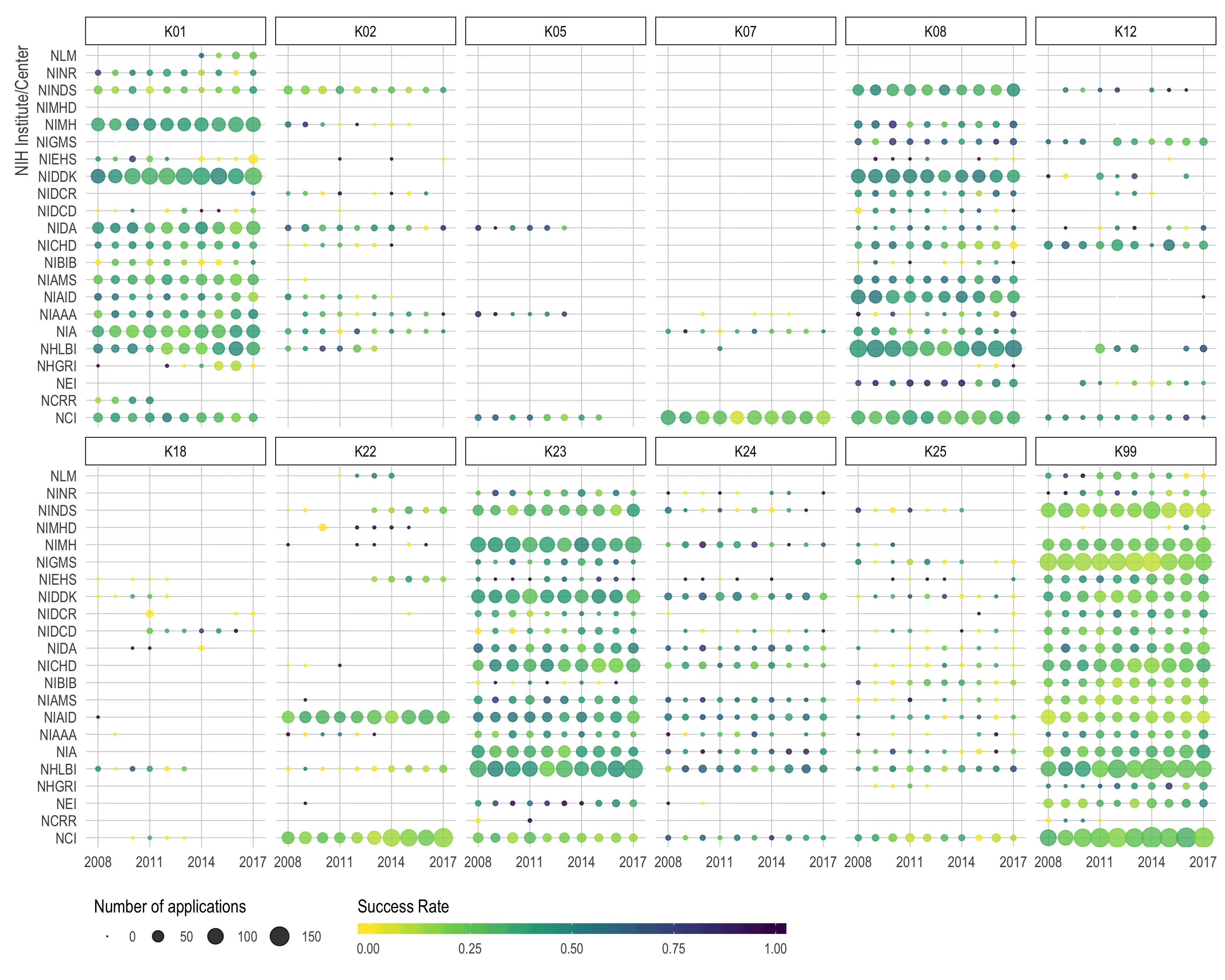Click the NHLBI 2008 bubble in K08 panel
1225x980 pixels.
(x=858, y=349)
